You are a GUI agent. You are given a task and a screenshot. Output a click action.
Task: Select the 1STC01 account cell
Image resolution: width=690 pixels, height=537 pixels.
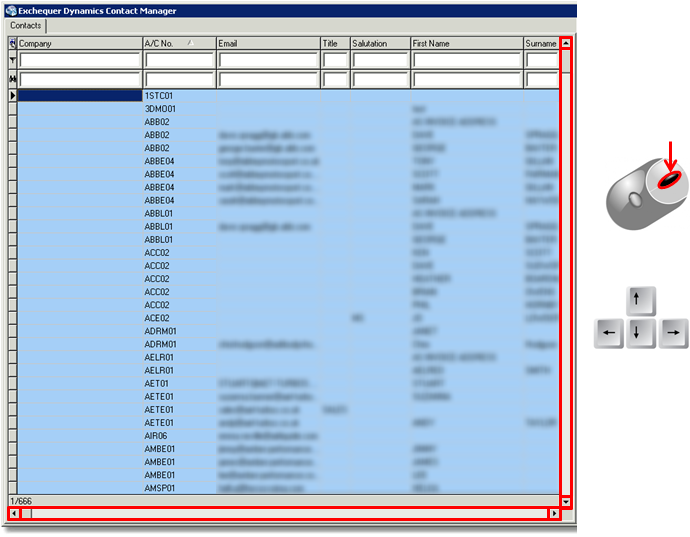(180, 96)
